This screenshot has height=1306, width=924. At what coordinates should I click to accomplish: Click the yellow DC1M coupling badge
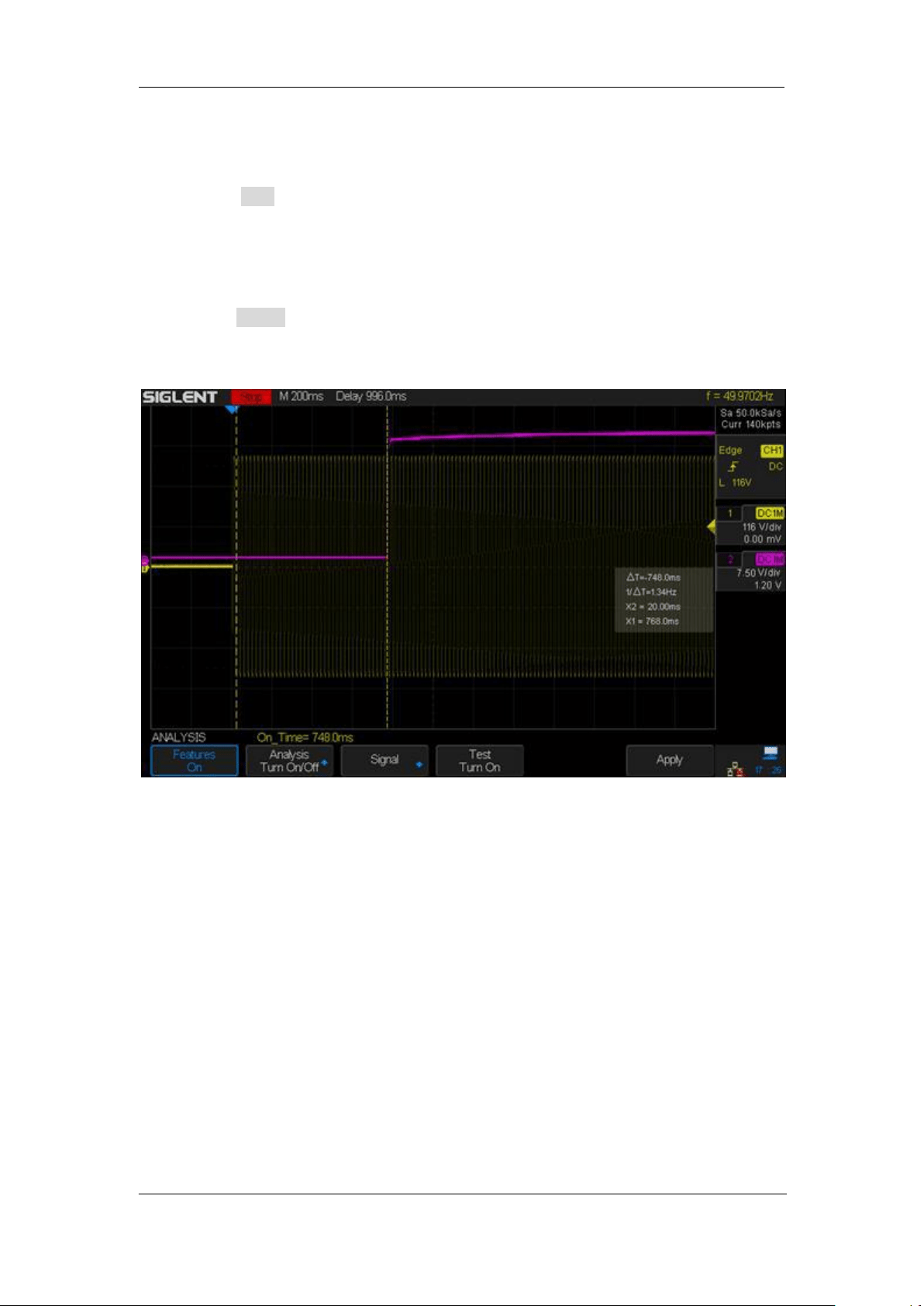tap(770, 513)
